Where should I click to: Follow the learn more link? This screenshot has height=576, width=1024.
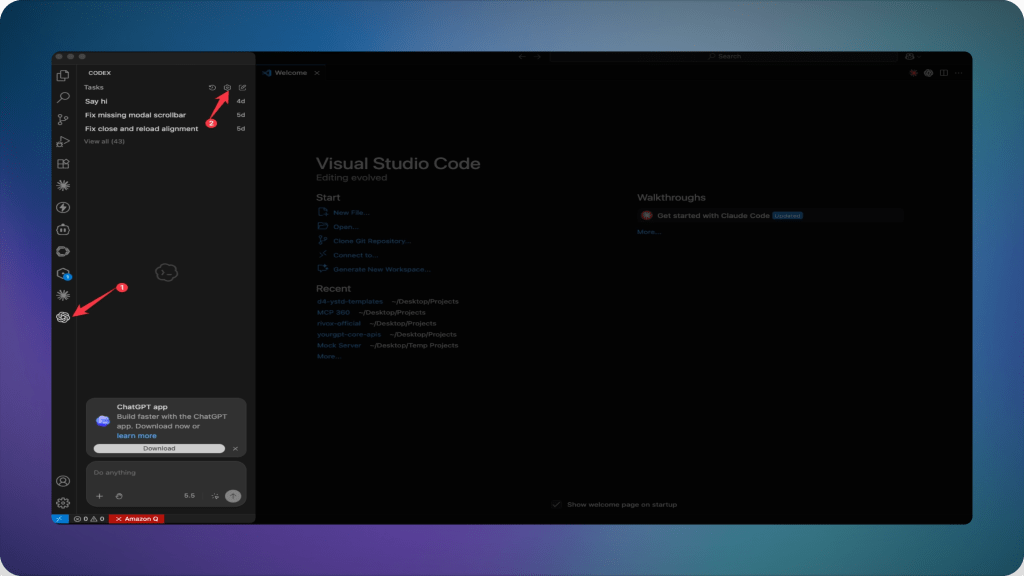(136, 436)
